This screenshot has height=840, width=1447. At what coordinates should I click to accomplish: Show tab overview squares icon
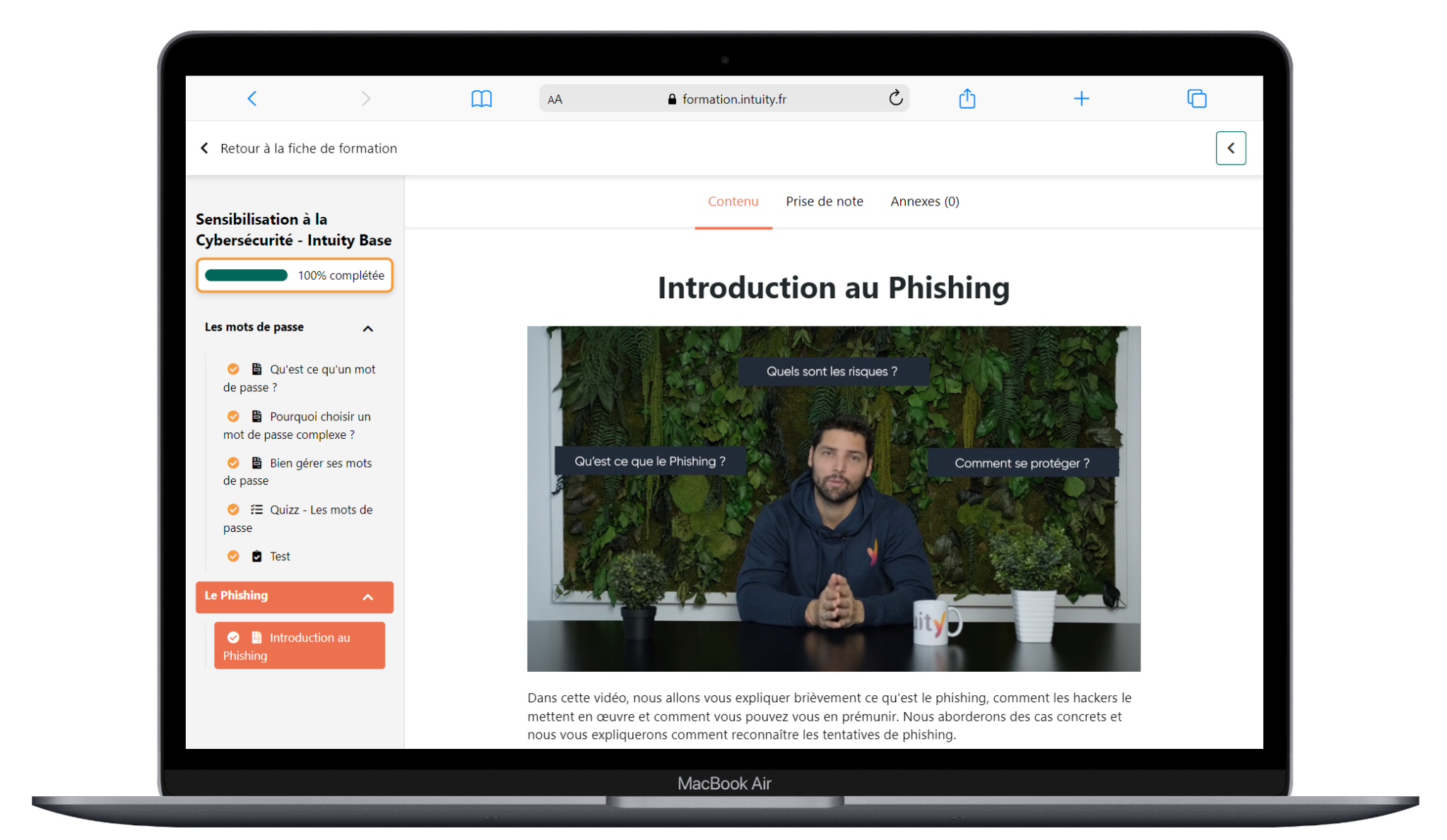pos(1196,99)
